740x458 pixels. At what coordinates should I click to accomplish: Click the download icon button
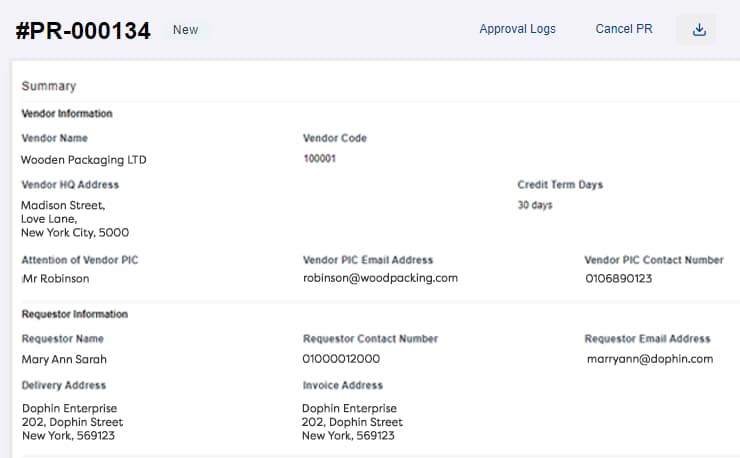coord(698,29)
